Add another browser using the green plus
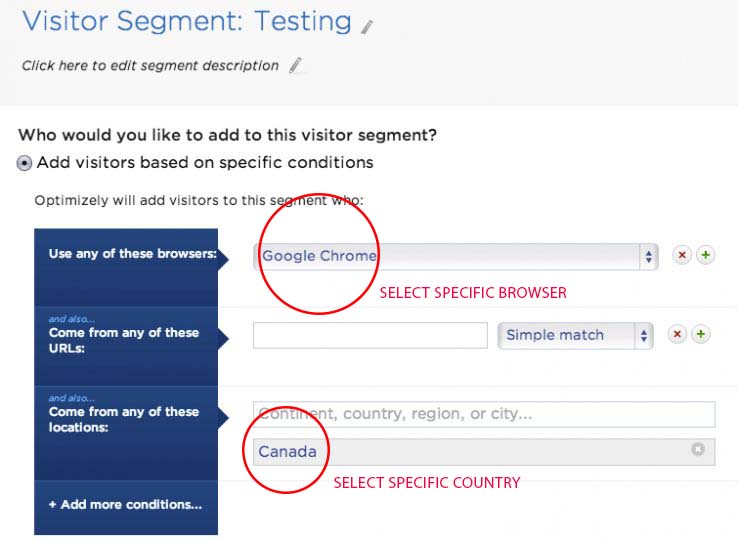 tap(705, 256)
